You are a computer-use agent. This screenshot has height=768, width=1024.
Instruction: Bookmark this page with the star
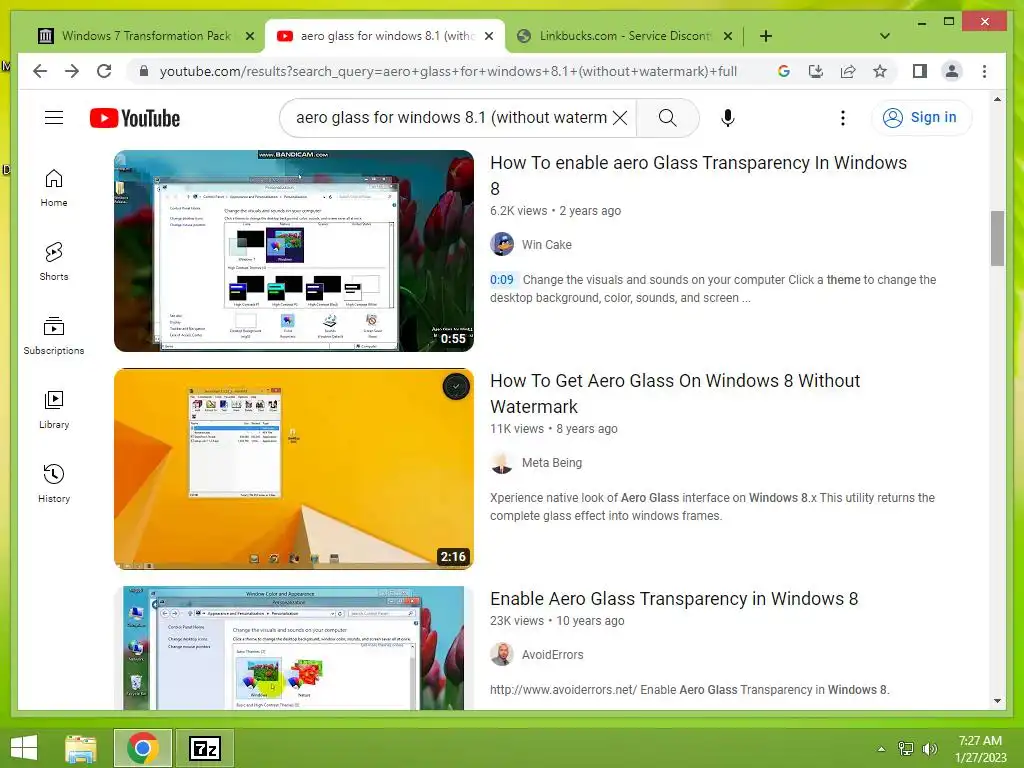[x=880, y=71]
